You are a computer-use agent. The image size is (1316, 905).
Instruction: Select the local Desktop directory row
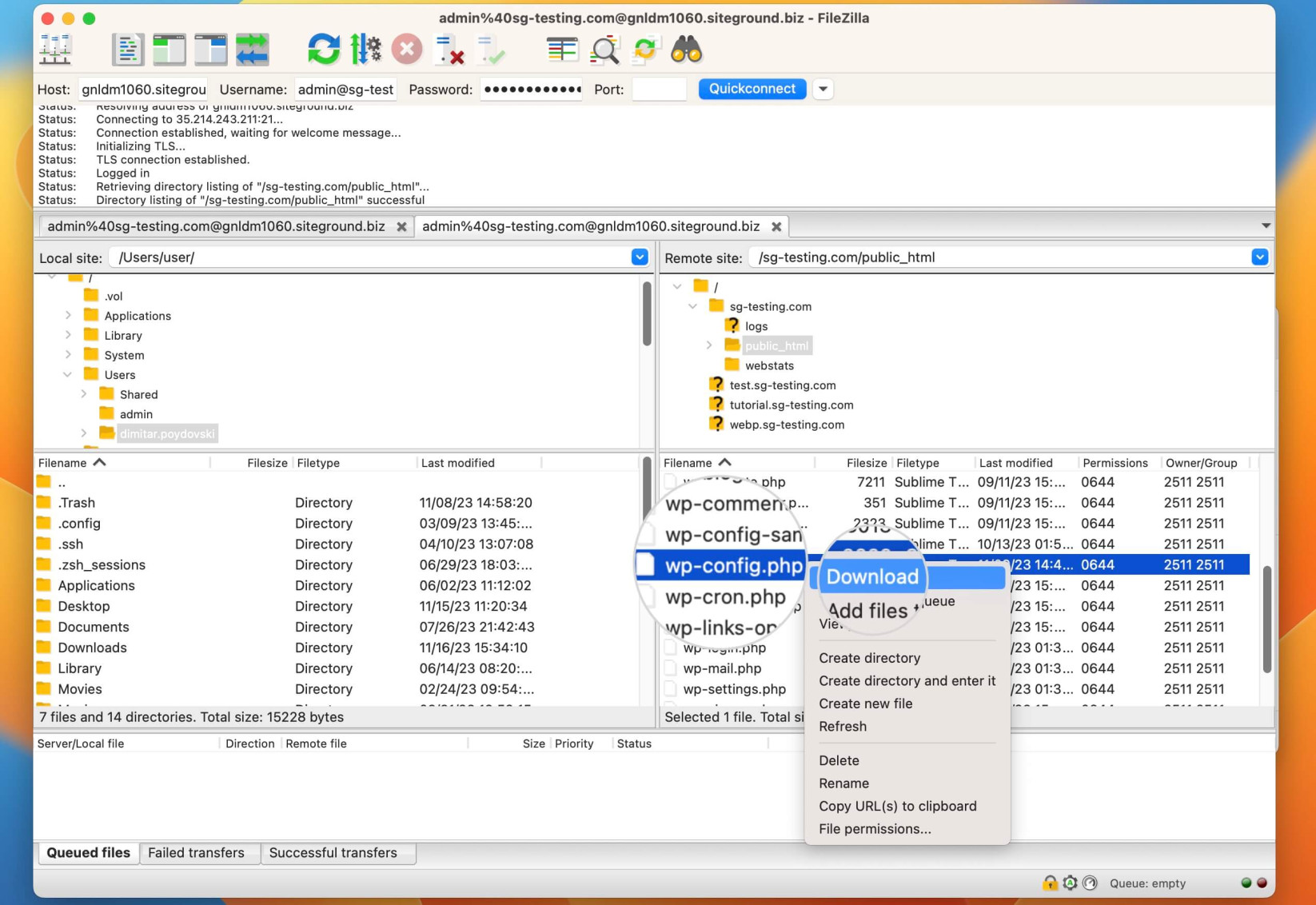point(336,606)
